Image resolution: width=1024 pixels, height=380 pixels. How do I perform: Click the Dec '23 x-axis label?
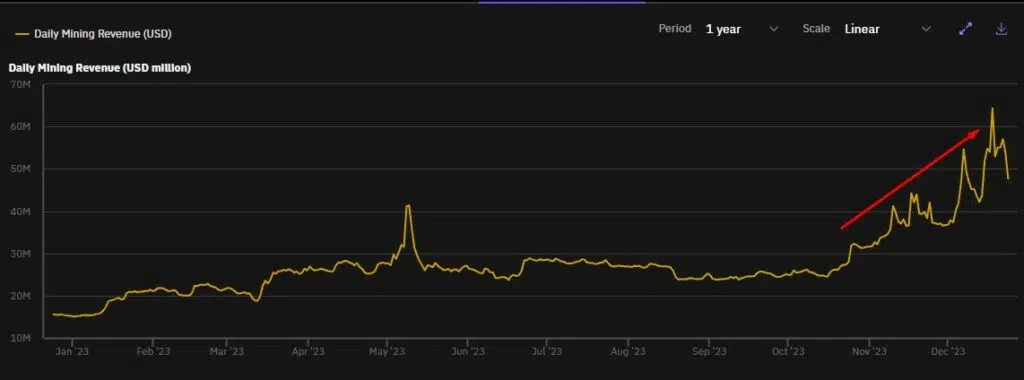(x=948, y=352)
